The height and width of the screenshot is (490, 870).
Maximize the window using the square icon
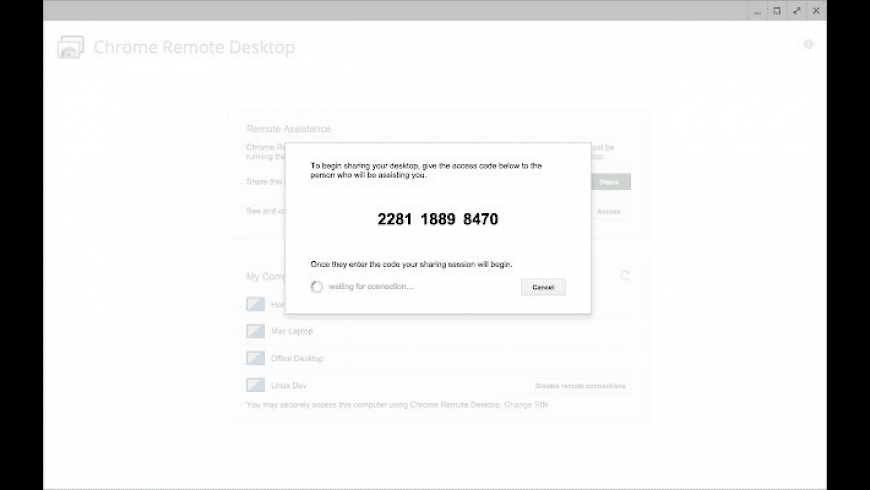point(777,11)
